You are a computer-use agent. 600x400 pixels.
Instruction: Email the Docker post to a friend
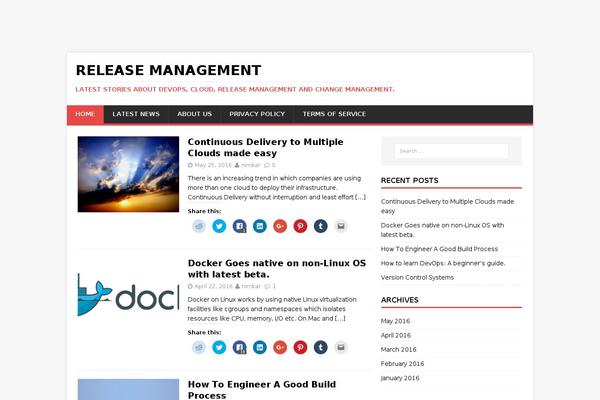341,348
